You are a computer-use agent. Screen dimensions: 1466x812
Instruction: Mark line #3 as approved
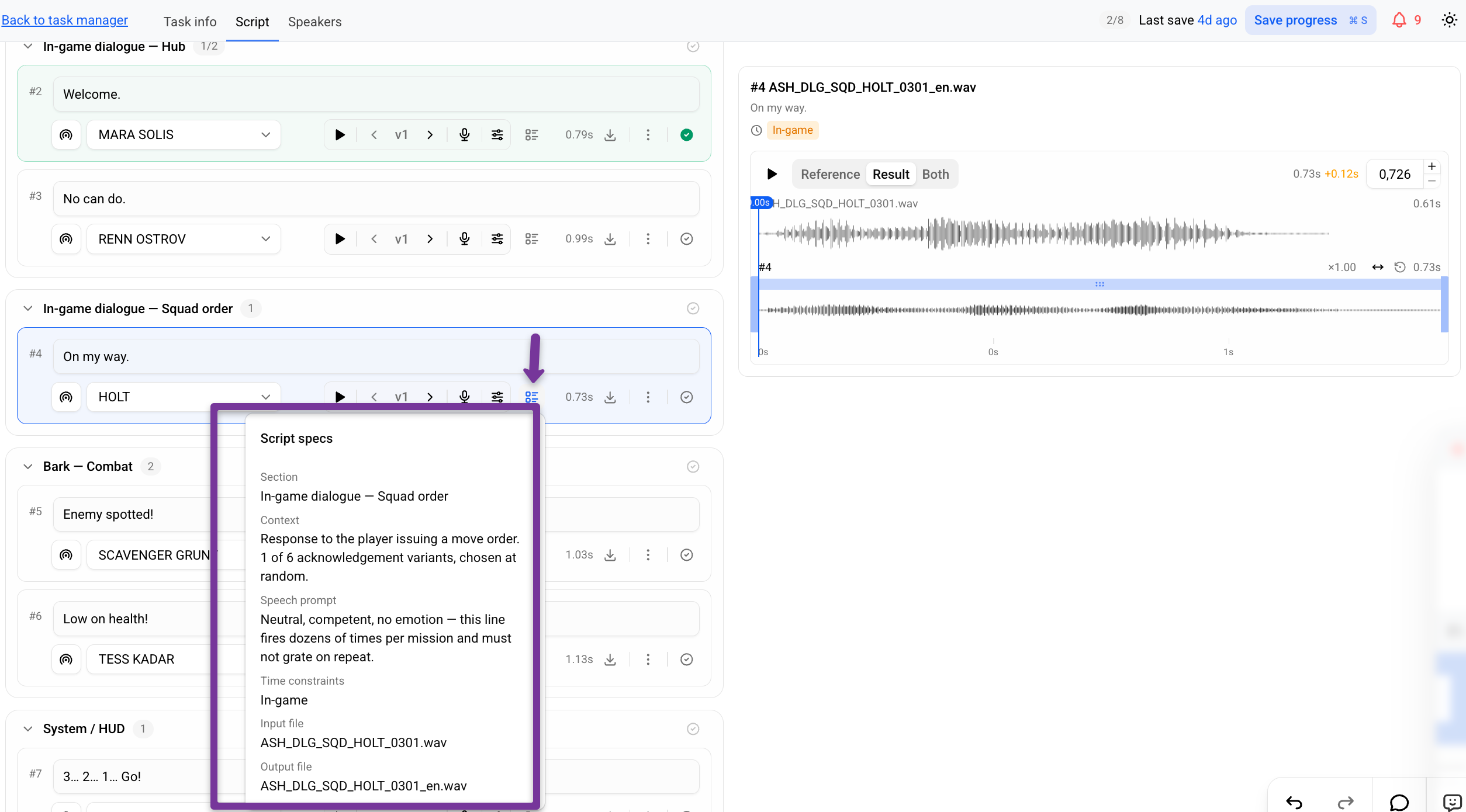686,239
